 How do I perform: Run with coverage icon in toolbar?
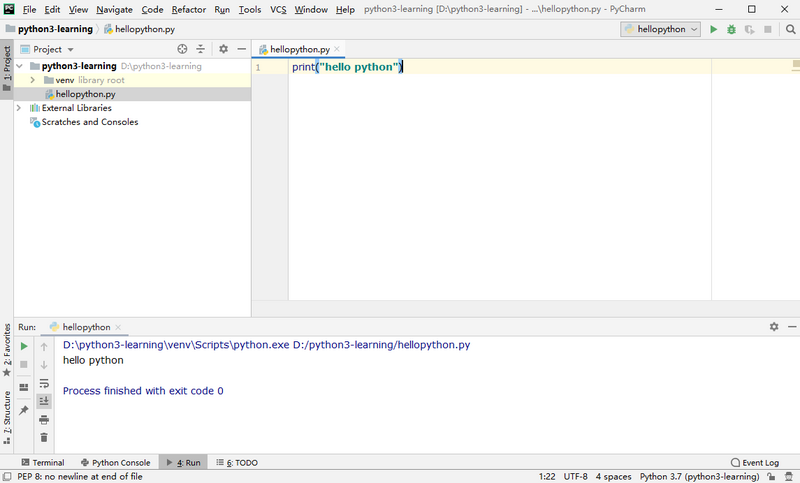(749, 30)
